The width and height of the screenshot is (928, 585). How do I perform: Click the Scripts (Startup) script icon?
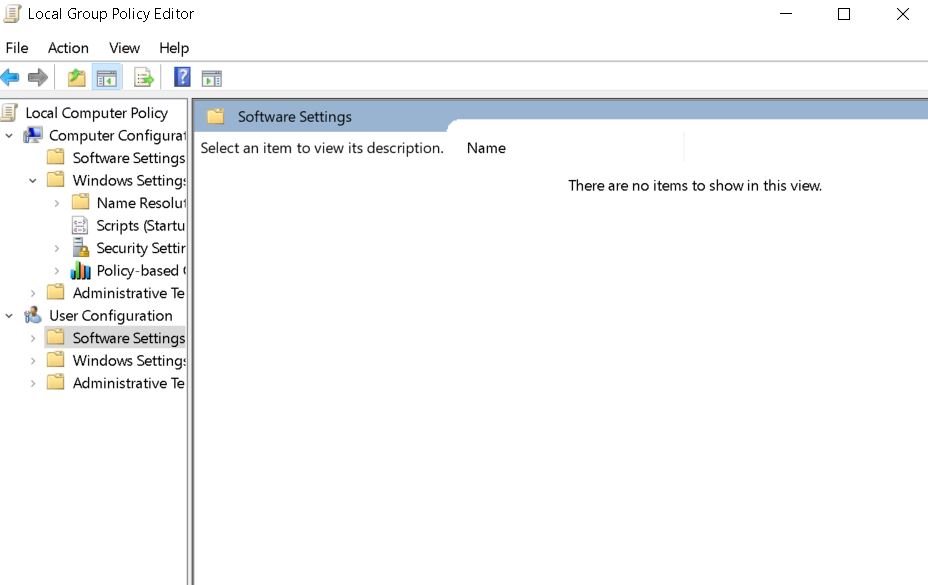[80, 225]
